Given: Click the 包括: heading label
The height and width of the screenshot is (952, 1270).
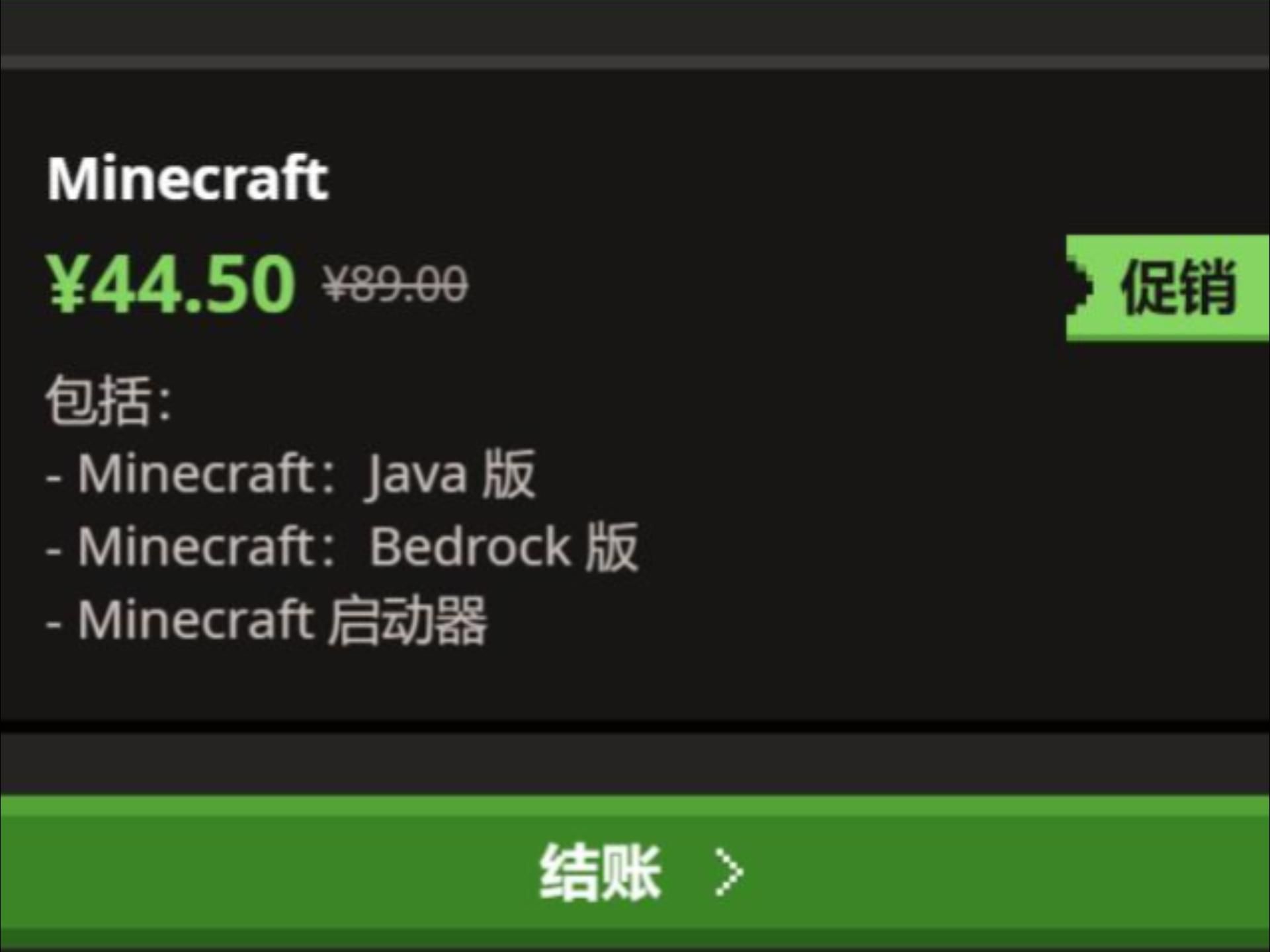Looking at the screenshot, I should [x=109, y=400].
